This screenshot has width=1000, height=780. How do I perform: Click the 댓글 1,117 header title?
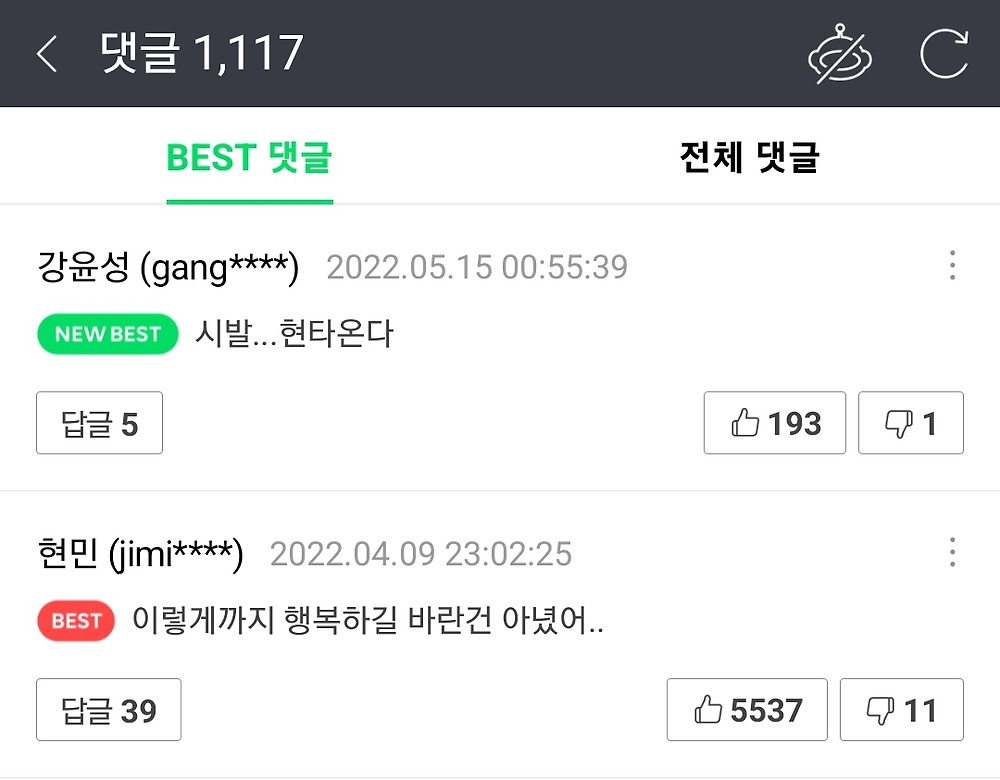click(x=202, y=53)
